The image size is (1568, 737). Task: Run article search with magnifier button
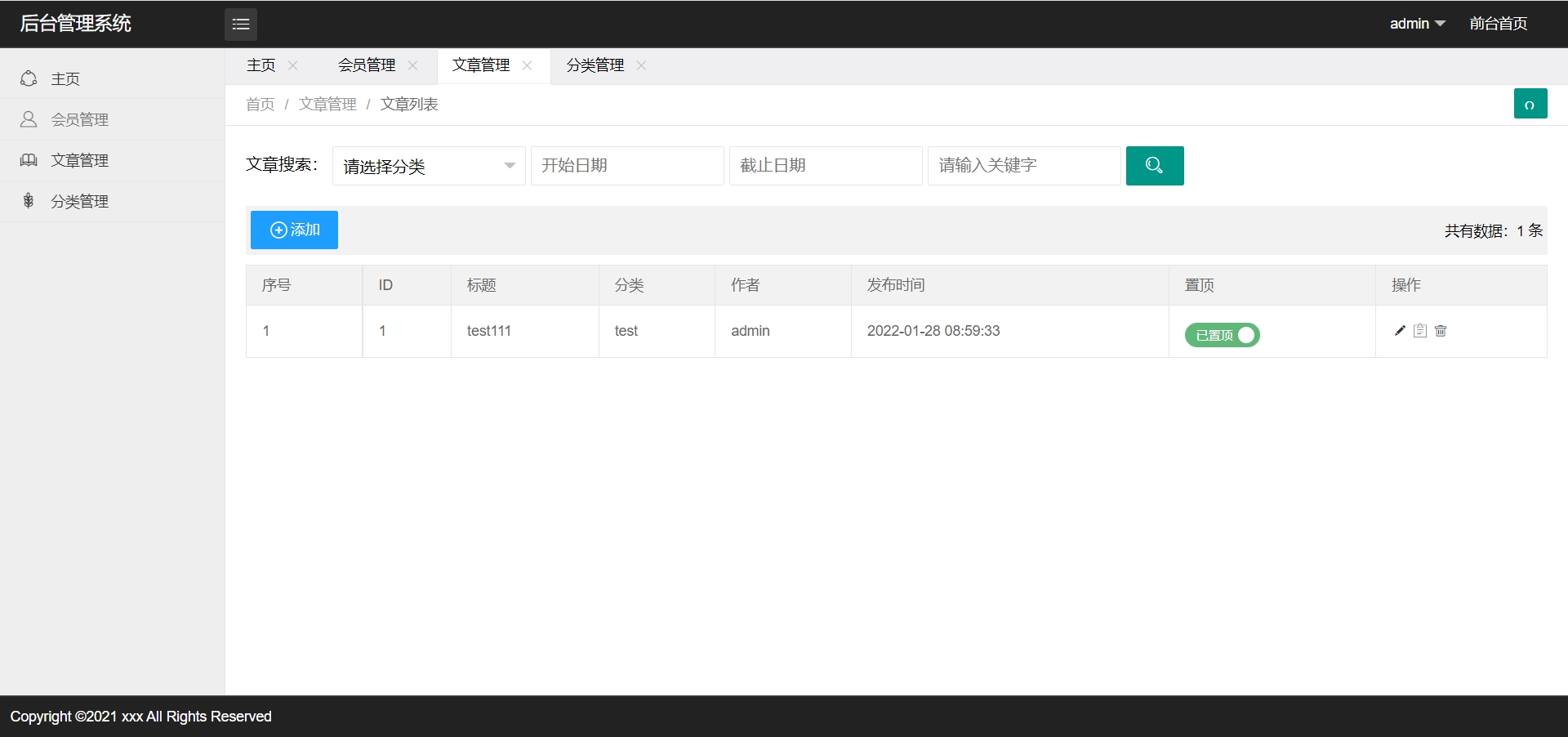1155,166
